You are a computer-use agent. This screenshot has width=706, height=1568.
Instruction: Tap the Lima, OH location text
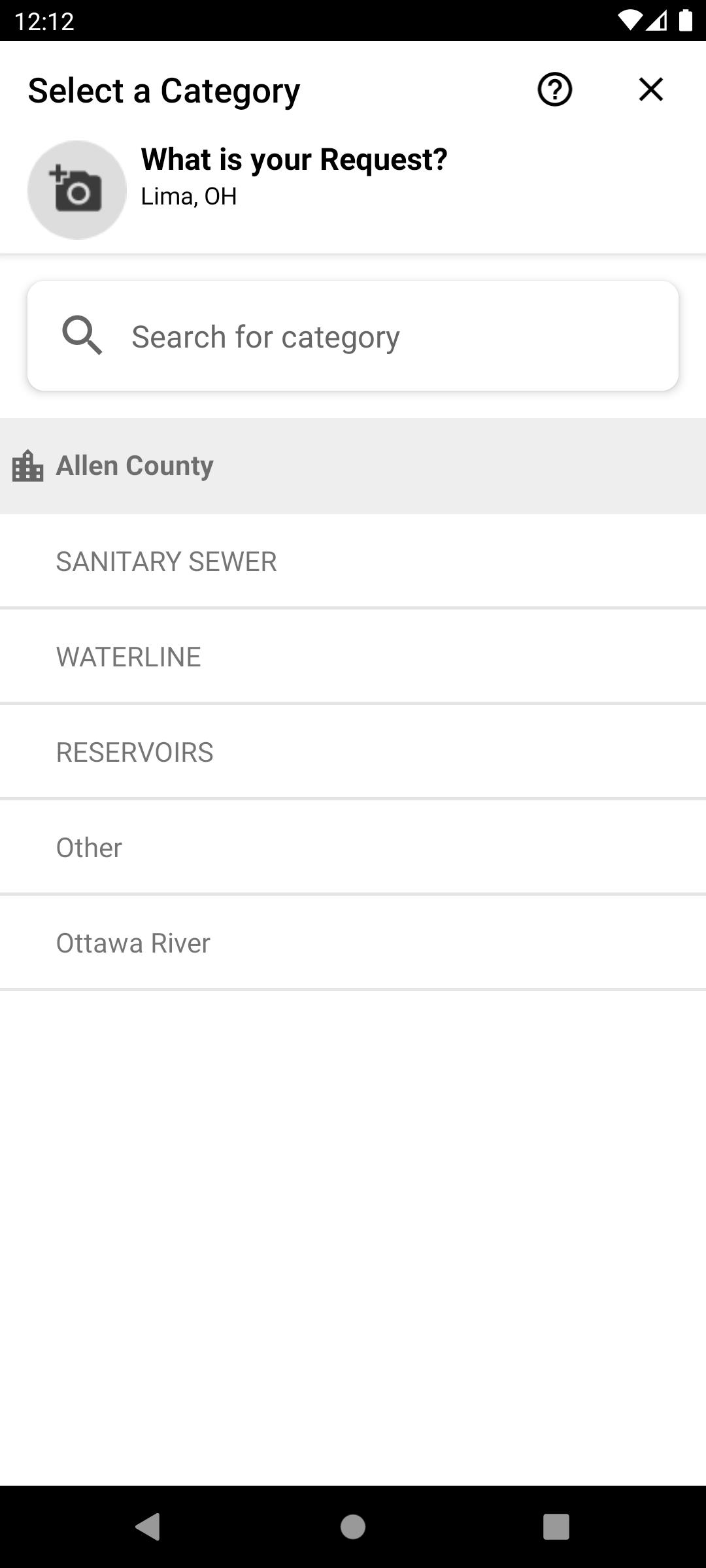(189, 196)
